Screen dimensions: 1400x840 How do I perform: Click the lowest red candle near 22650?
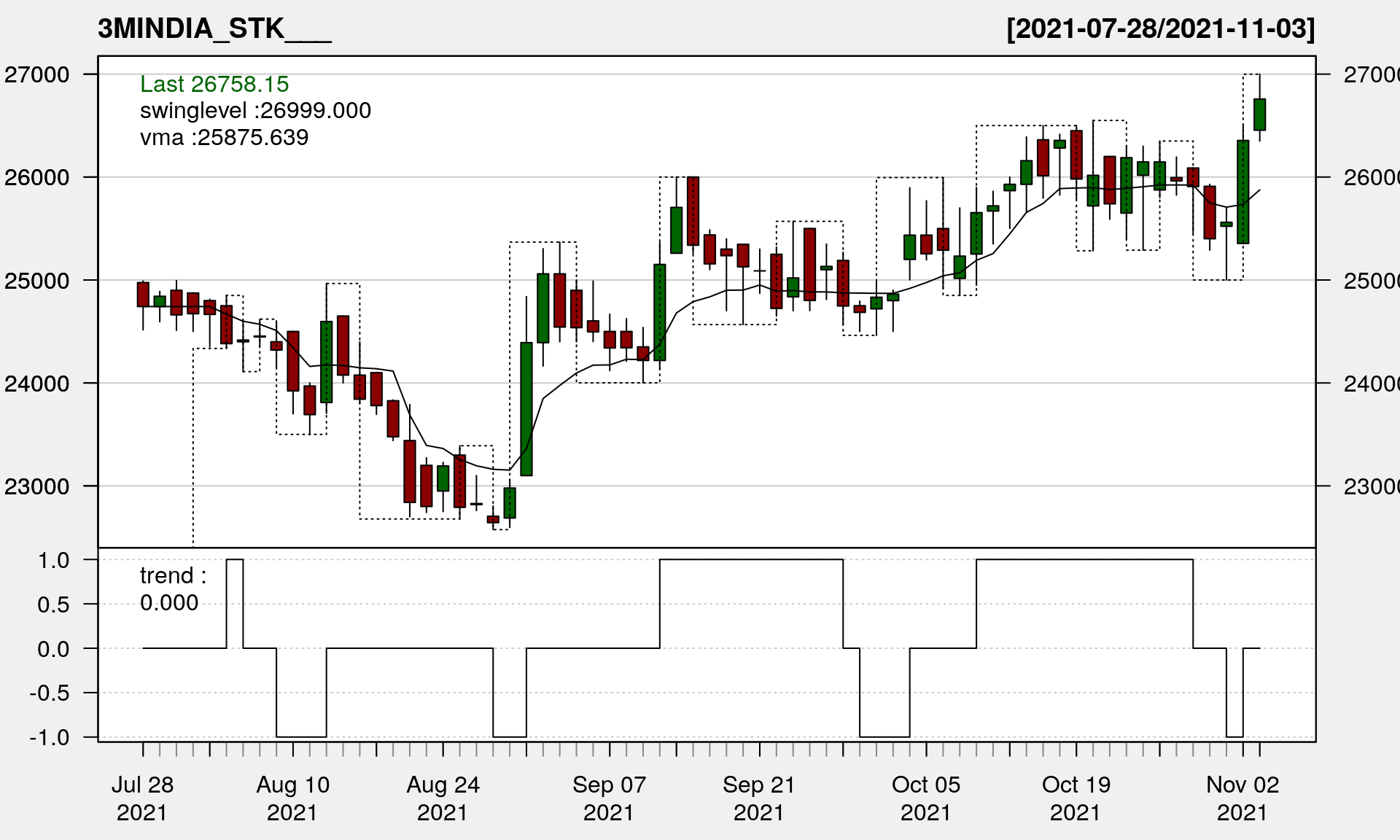tap(493, 519)
